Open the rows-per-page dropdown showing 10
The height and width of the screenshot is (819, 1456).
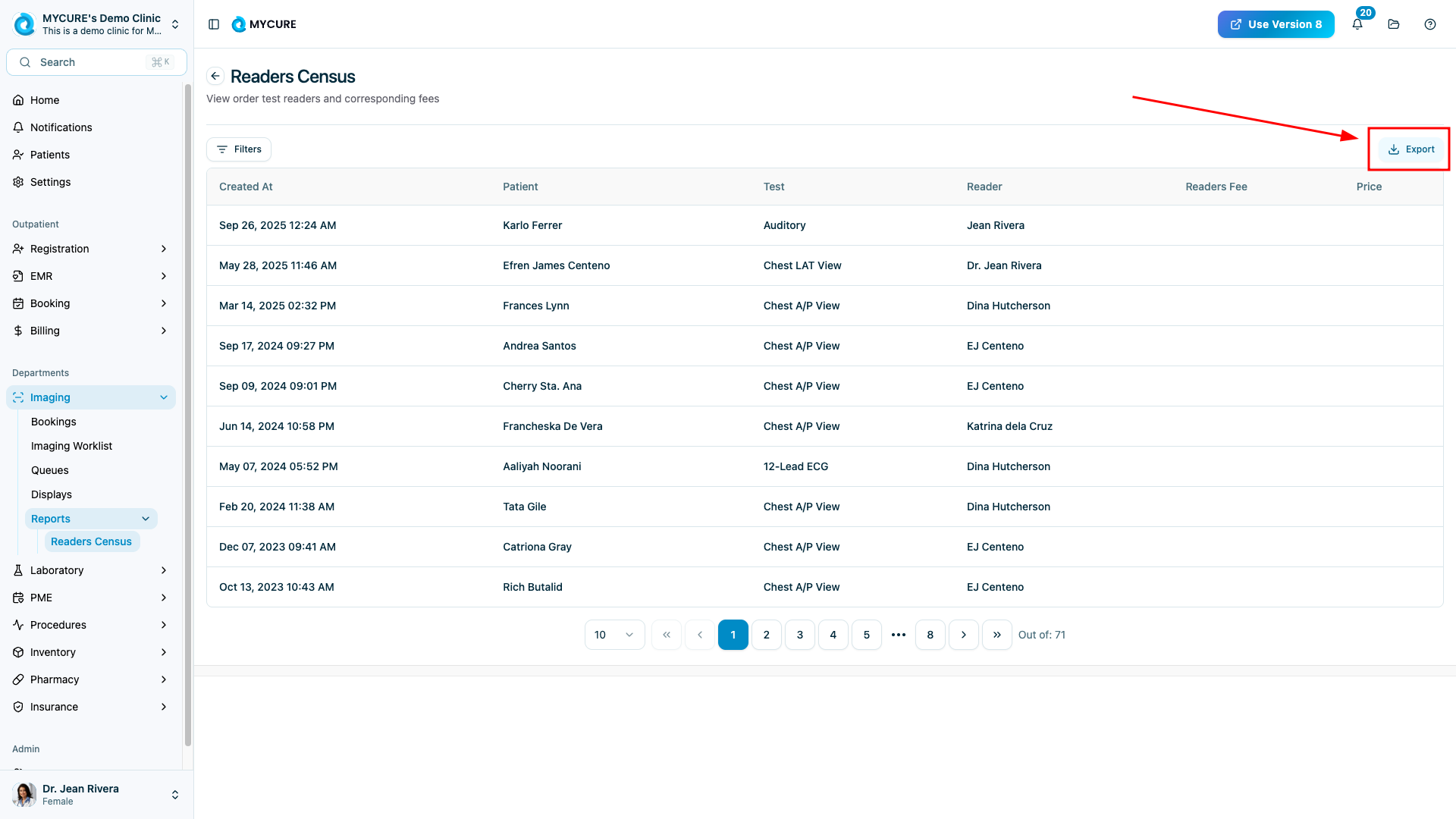coord(614,635)
